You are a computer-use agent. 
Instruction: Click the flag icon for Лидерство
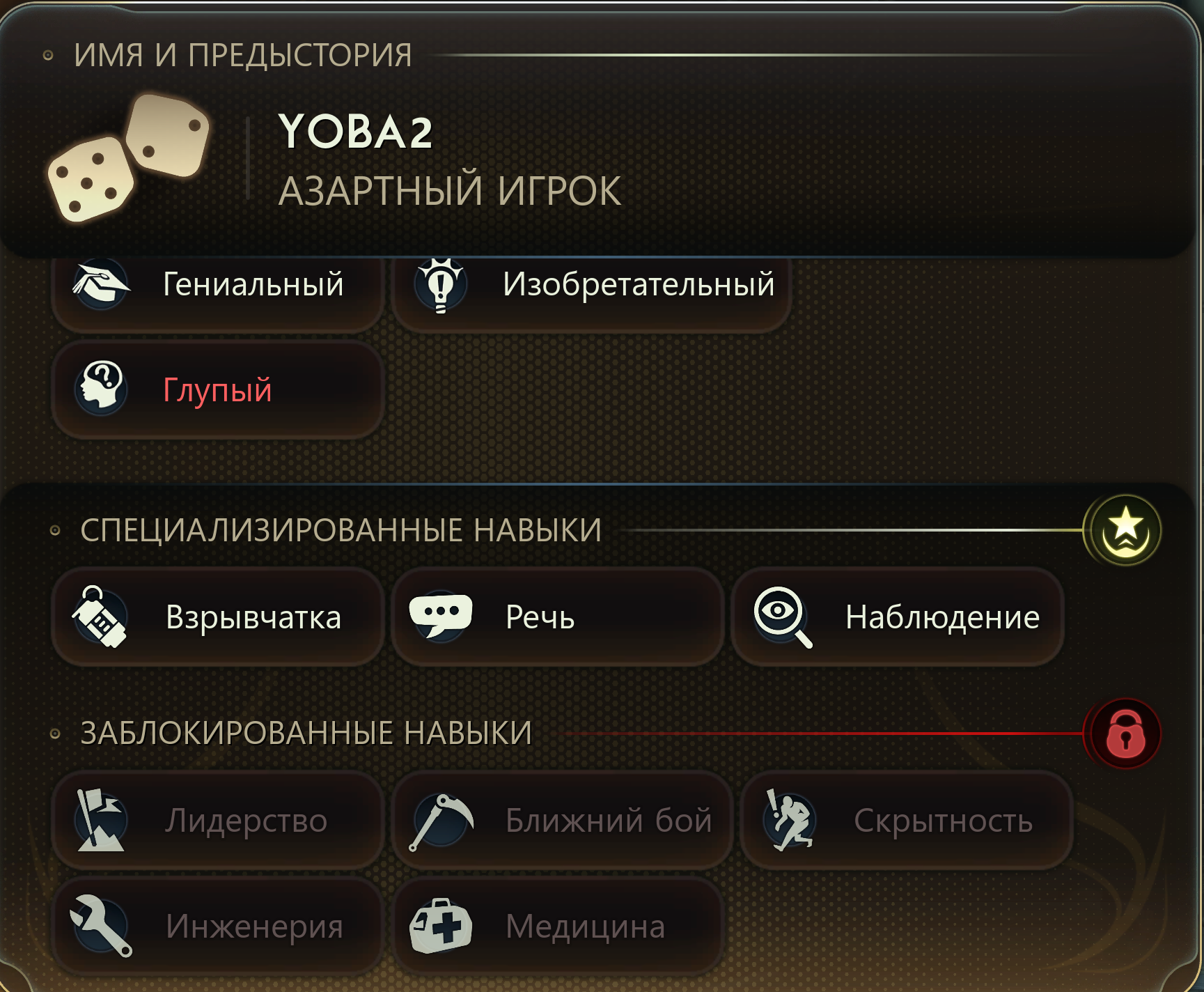(x=100, y=820)
